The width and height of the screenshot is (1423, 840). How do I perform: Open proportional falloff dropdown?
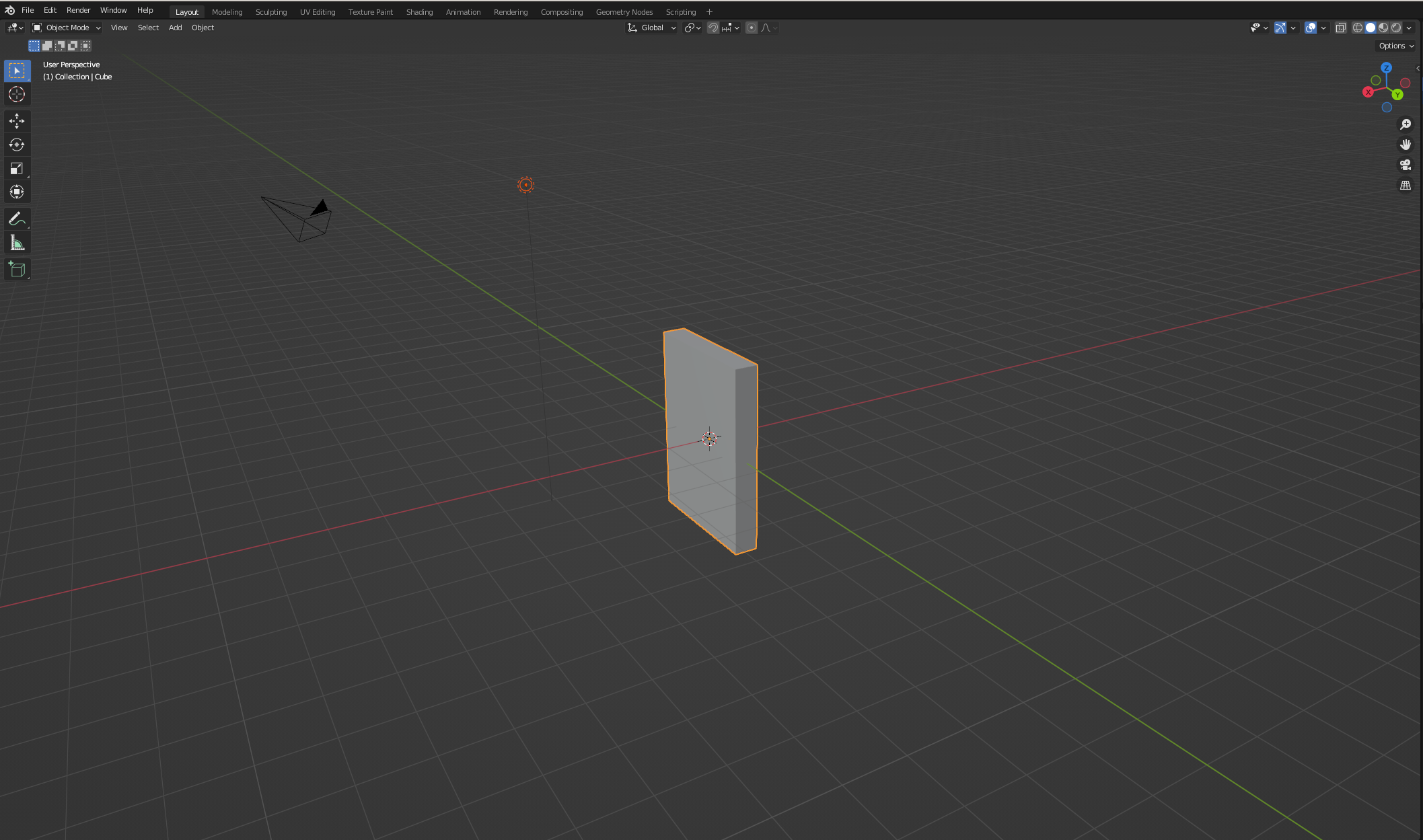tap(769, 28)
